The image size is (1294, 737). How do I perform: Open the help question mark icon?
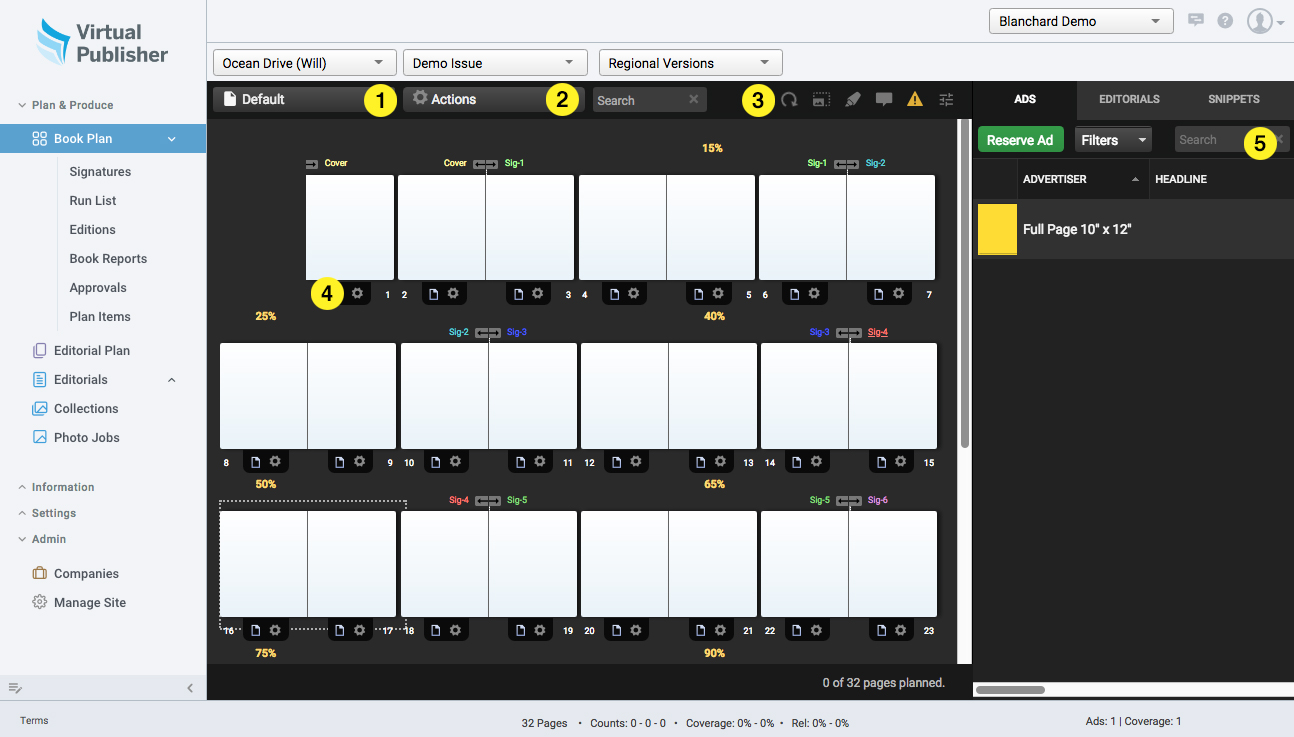pyautogui.click(x=1225, y=21)
